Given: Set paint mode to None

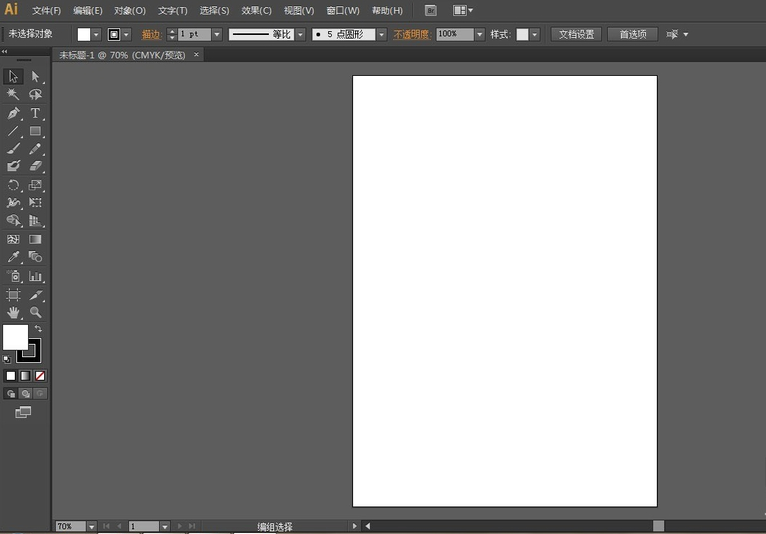Looking at the screenshot, I should [40, 376].
